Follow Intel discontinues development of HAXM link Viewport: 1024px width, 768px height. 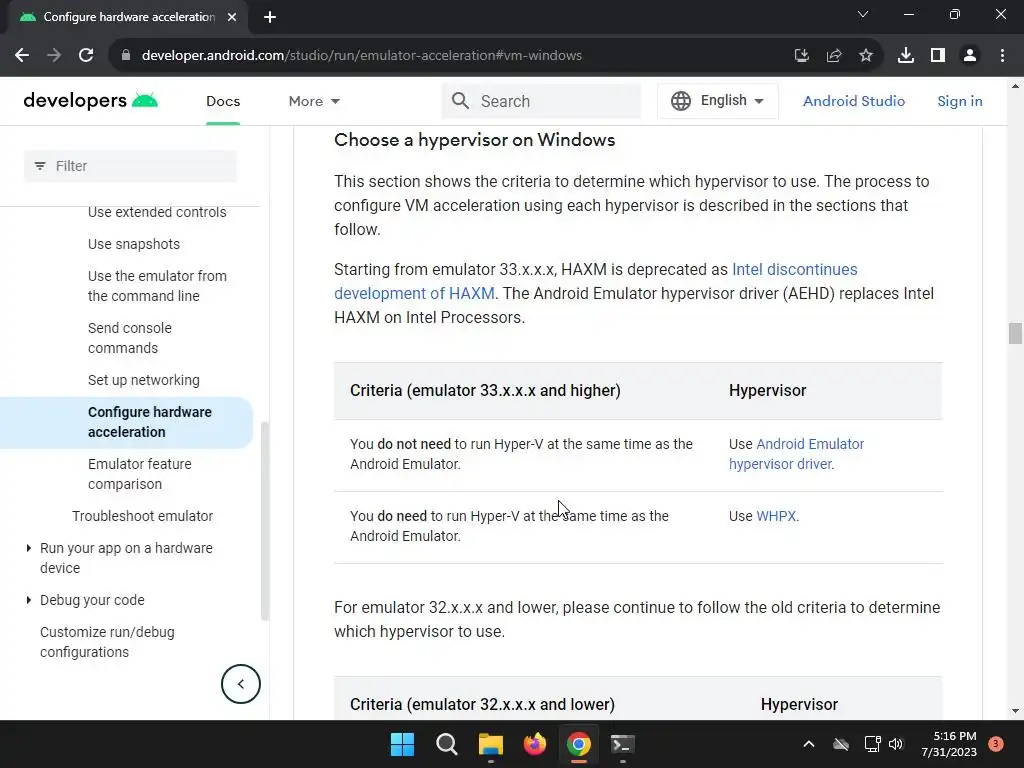pos(794,270)
